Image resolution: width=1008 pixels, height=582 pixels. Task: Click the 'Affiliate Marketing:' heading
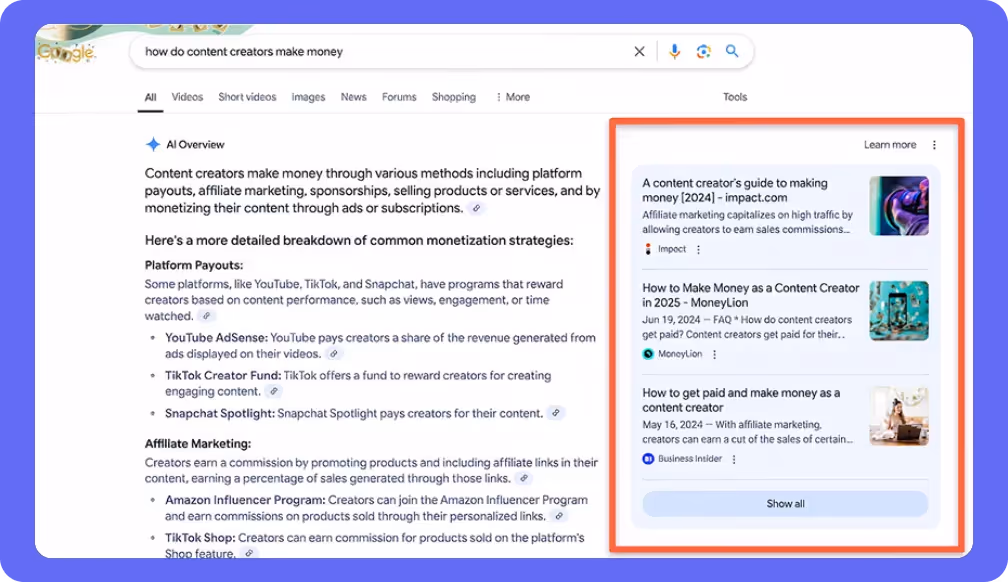click(197, 444)
